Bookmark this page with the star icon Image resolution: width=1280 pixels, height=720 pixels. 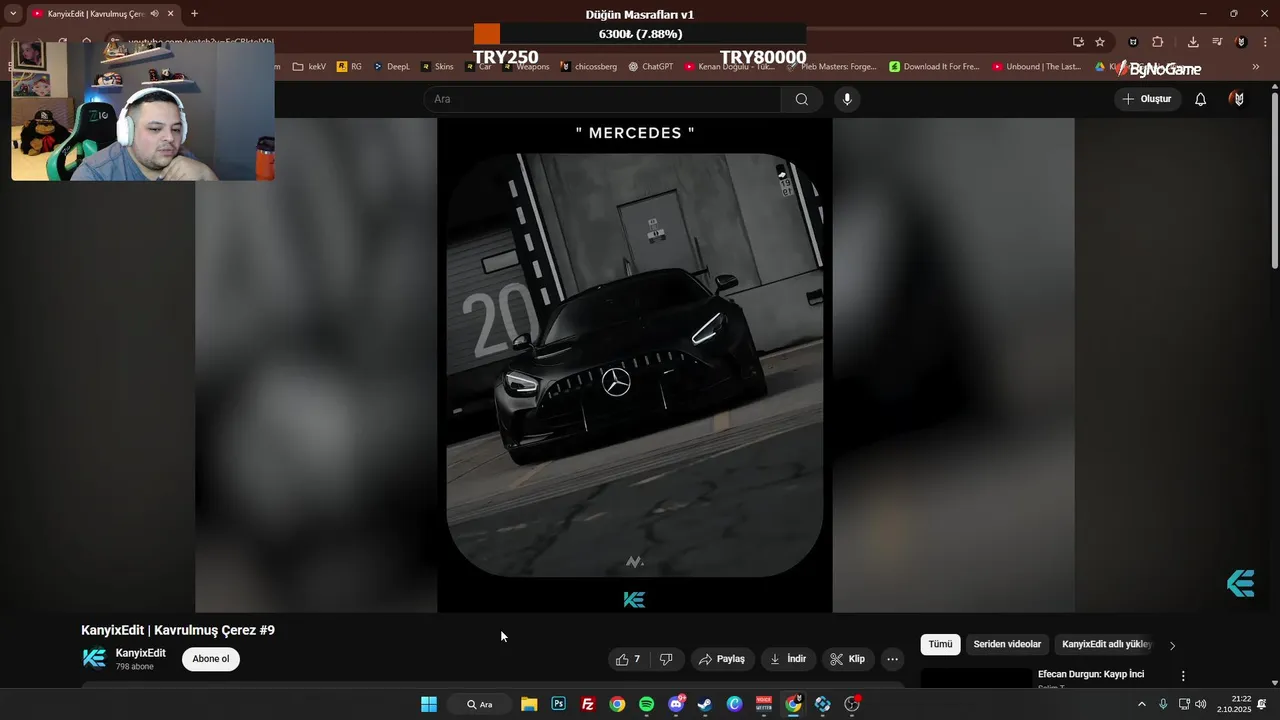[x=1100, y=42]
